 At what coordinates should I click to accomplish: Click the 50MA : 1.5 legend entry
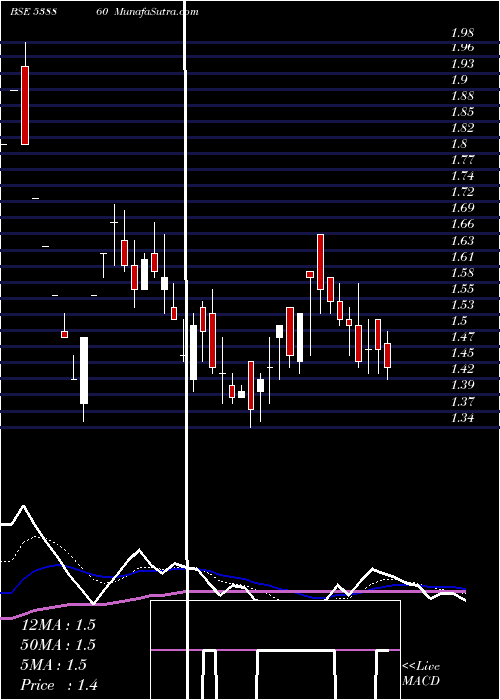coord(58,645)
